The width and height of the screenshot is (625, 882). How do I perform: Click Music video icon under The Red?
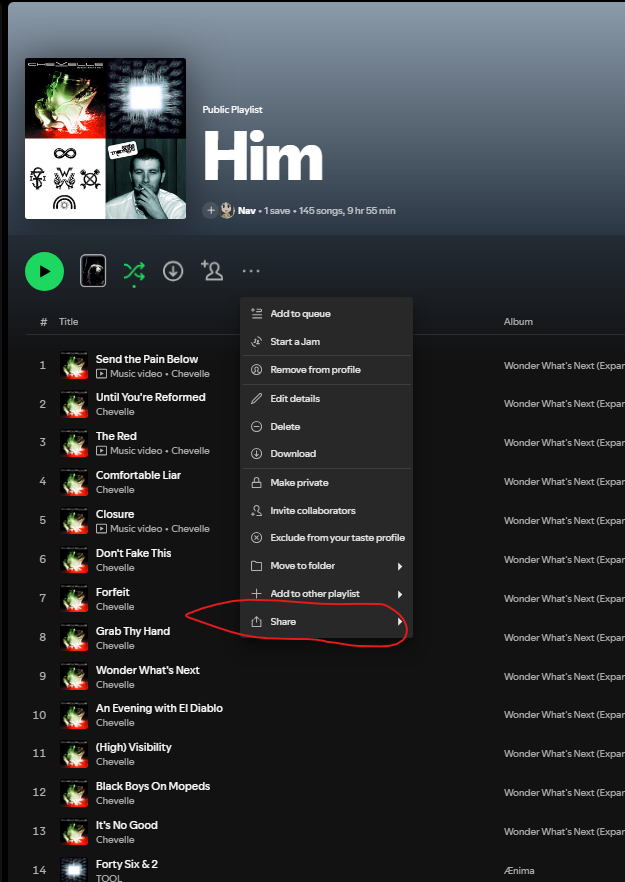click(101, 451)
